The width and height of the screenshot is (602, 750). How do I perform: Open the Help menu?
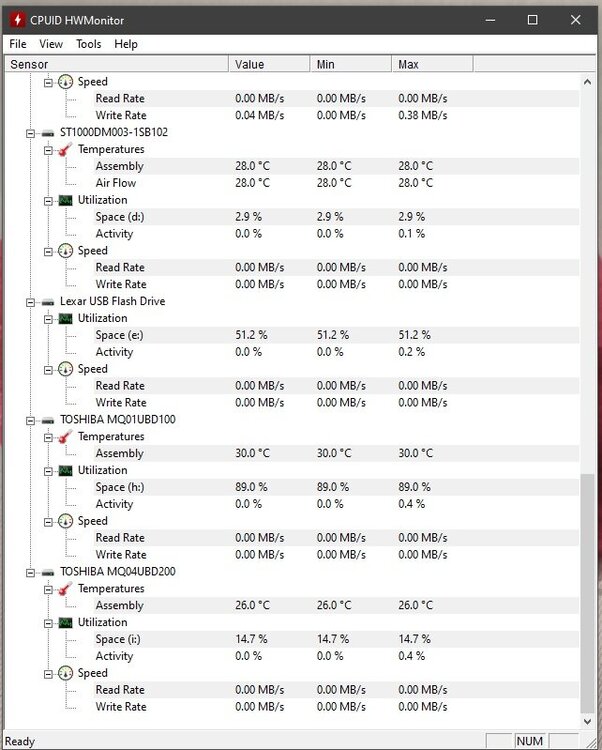[126, 44]
